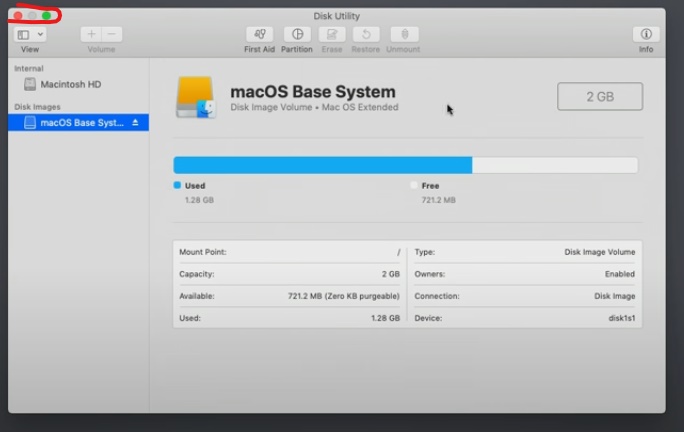Run First Aid on the volume
Viewport: 684px width, 432px height.
click(x=260, y=34)
